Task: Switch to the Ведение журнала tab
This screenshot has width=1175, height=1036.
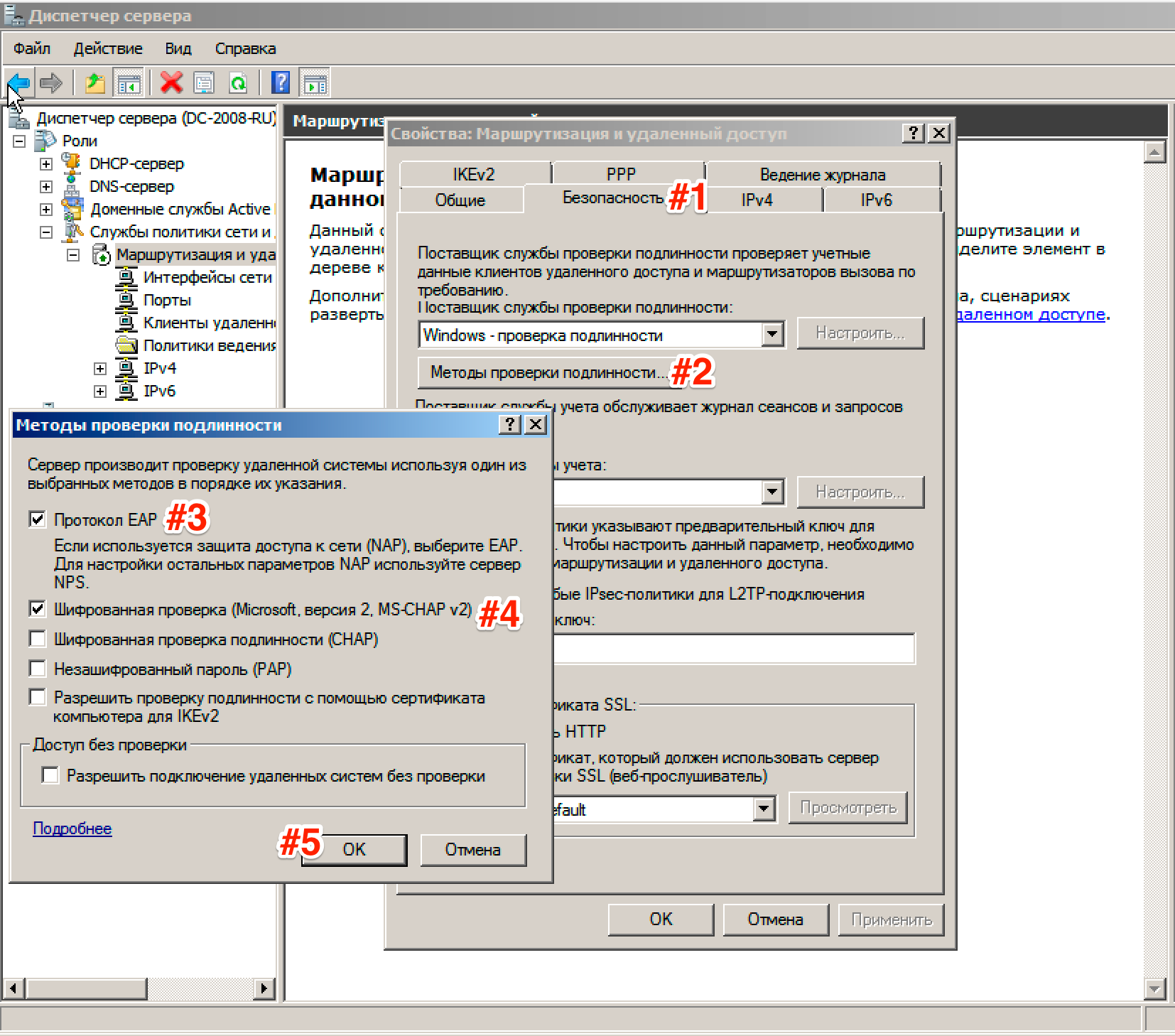Action: (823, 174)
